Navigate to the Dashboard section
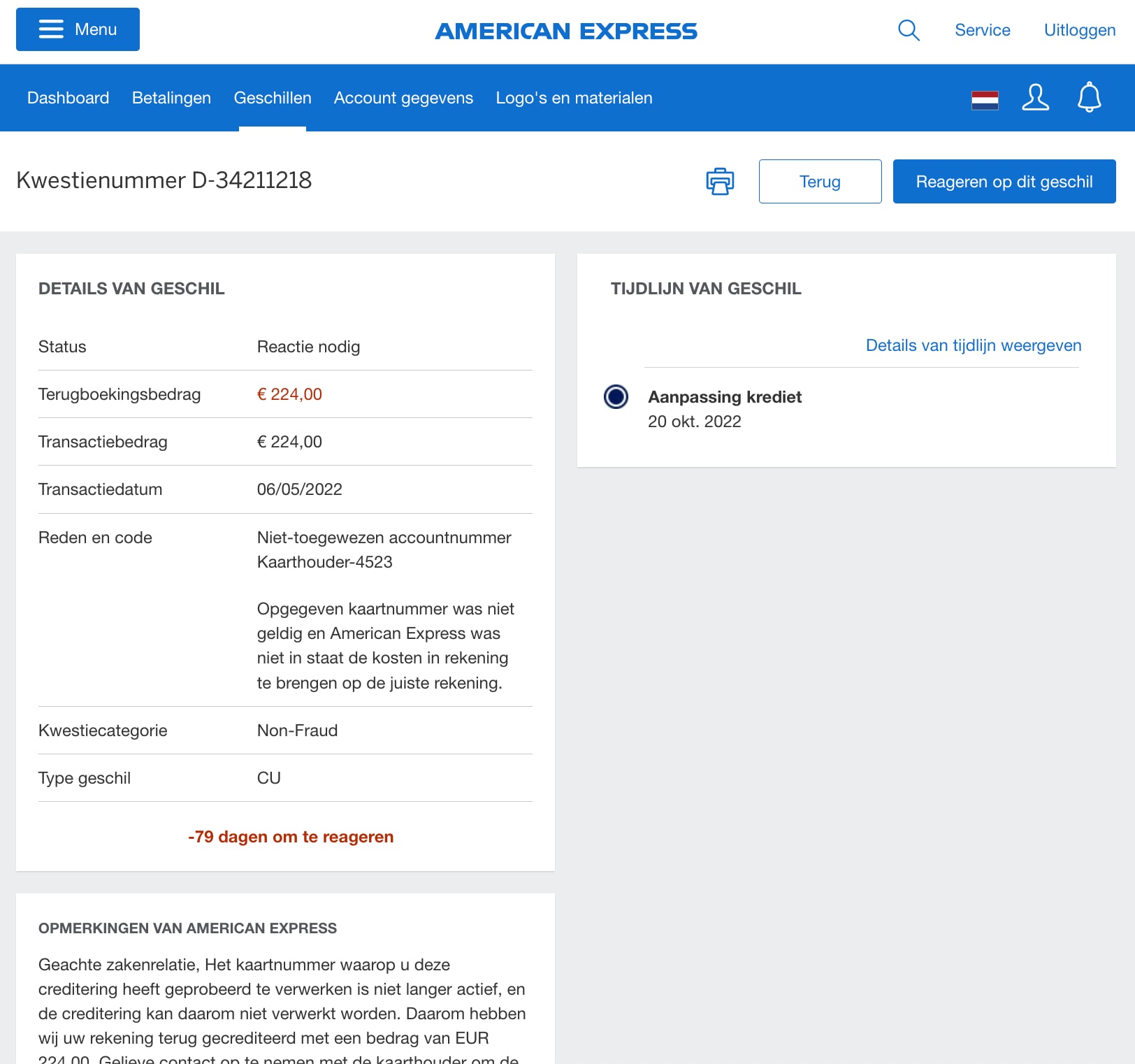The height and width of the screenshot is (1064, 1135). (x=68, y=98)
